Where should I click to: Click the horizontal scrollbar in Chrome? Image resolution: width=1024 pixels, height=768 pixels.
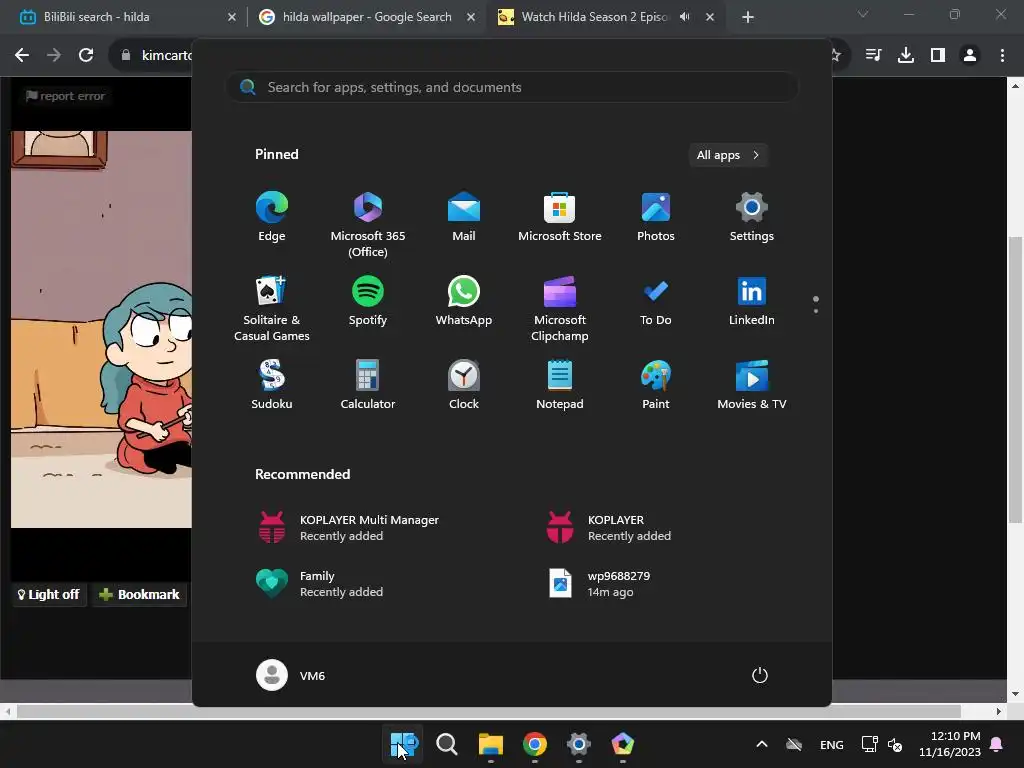click(488, 711)
